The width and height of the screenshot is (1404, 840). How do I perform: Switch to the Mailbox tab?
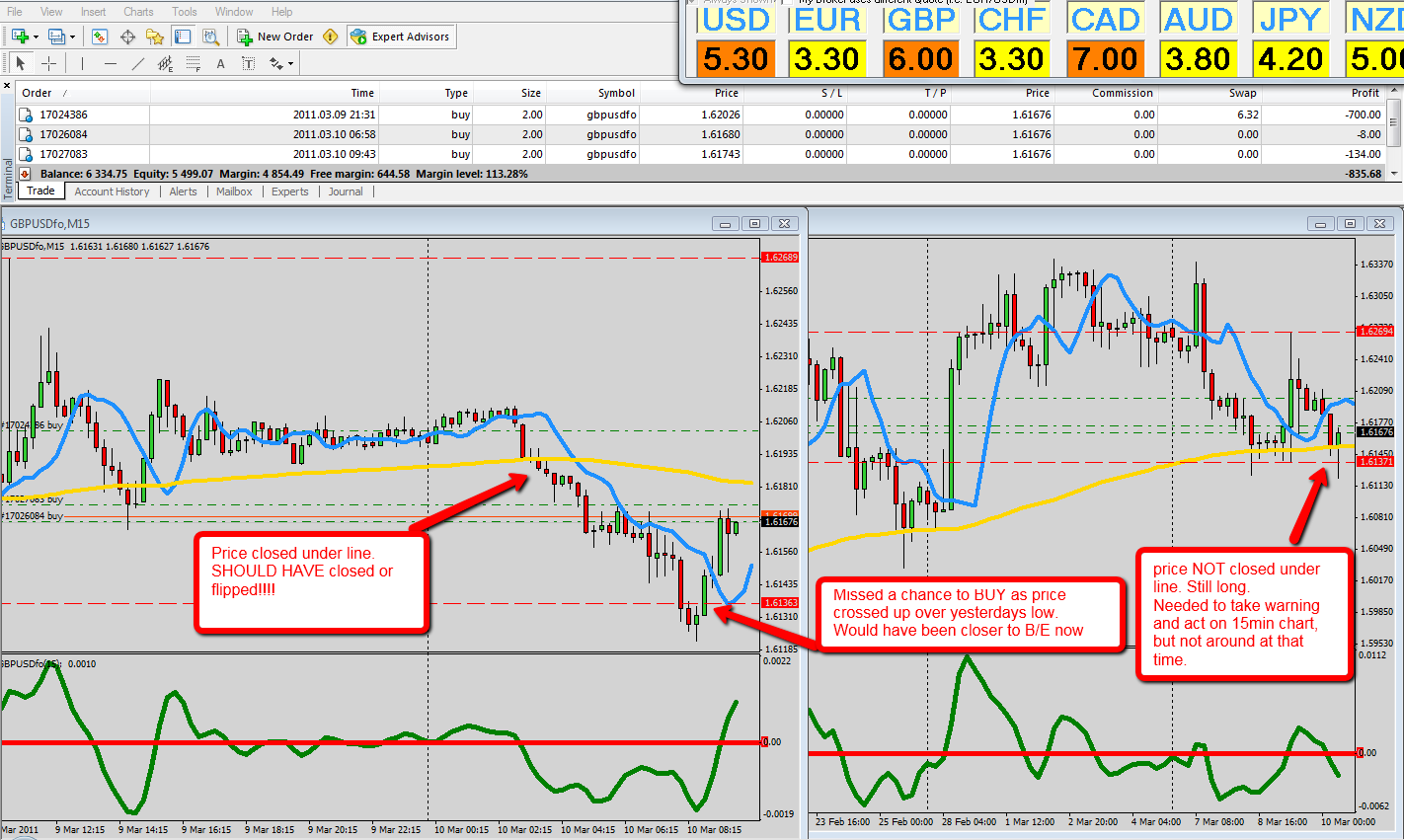[234, 191]
